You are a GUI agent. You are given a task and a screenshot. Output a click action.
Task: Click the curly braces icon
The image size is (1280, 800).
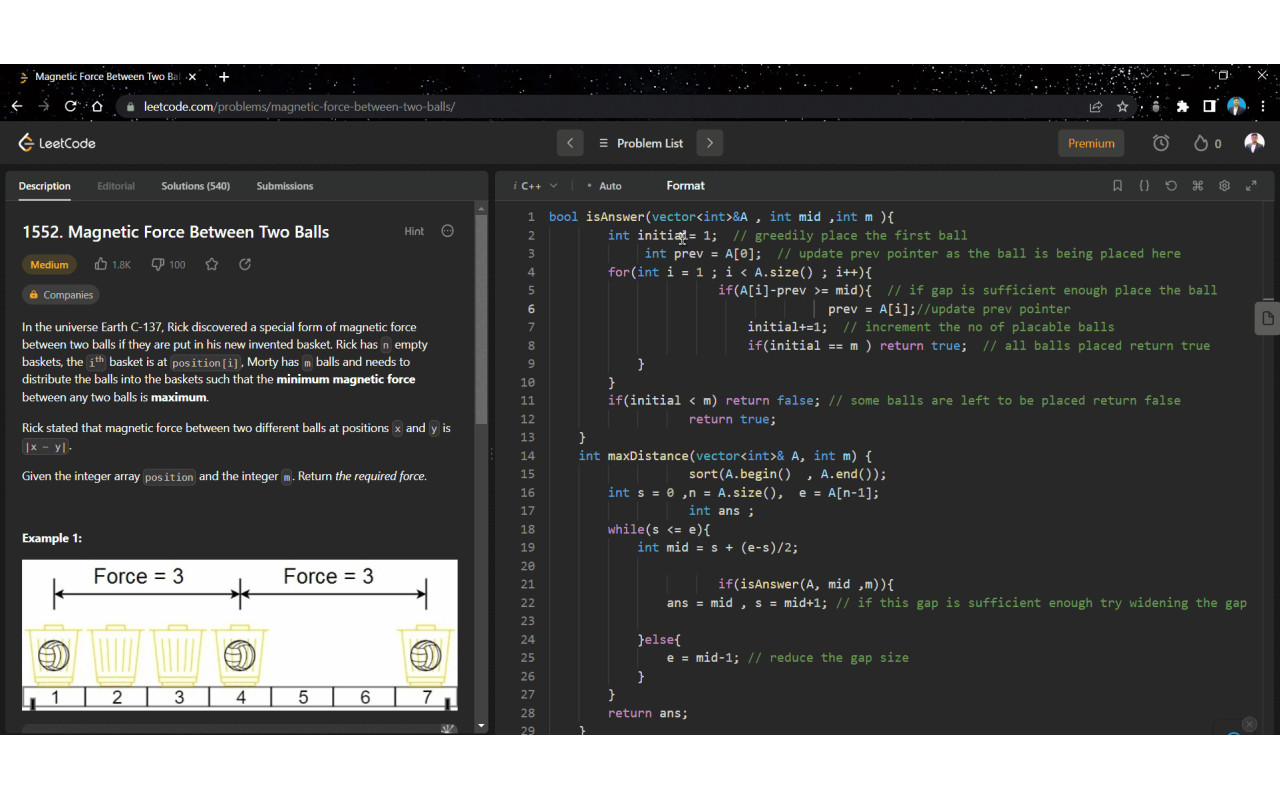1144,186
